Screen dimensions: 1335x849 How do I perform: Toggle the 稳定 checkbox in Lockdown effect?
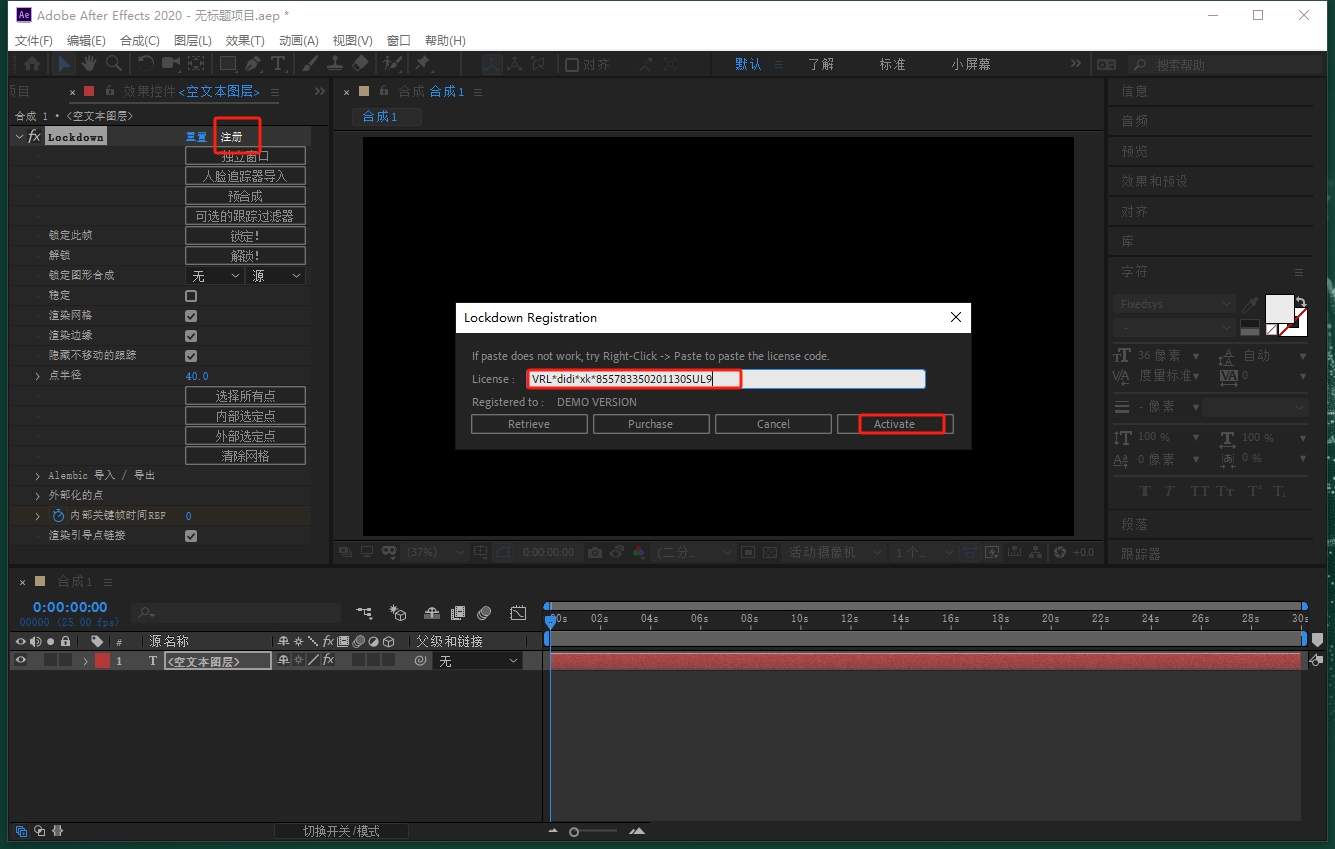coord(191,296)
